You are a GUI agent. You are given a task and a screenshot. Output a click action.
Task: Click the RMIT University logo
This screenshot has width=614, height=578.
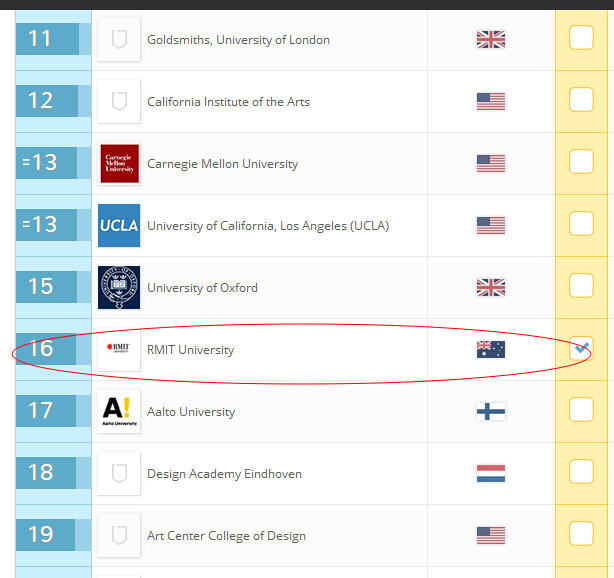(119, 349)
